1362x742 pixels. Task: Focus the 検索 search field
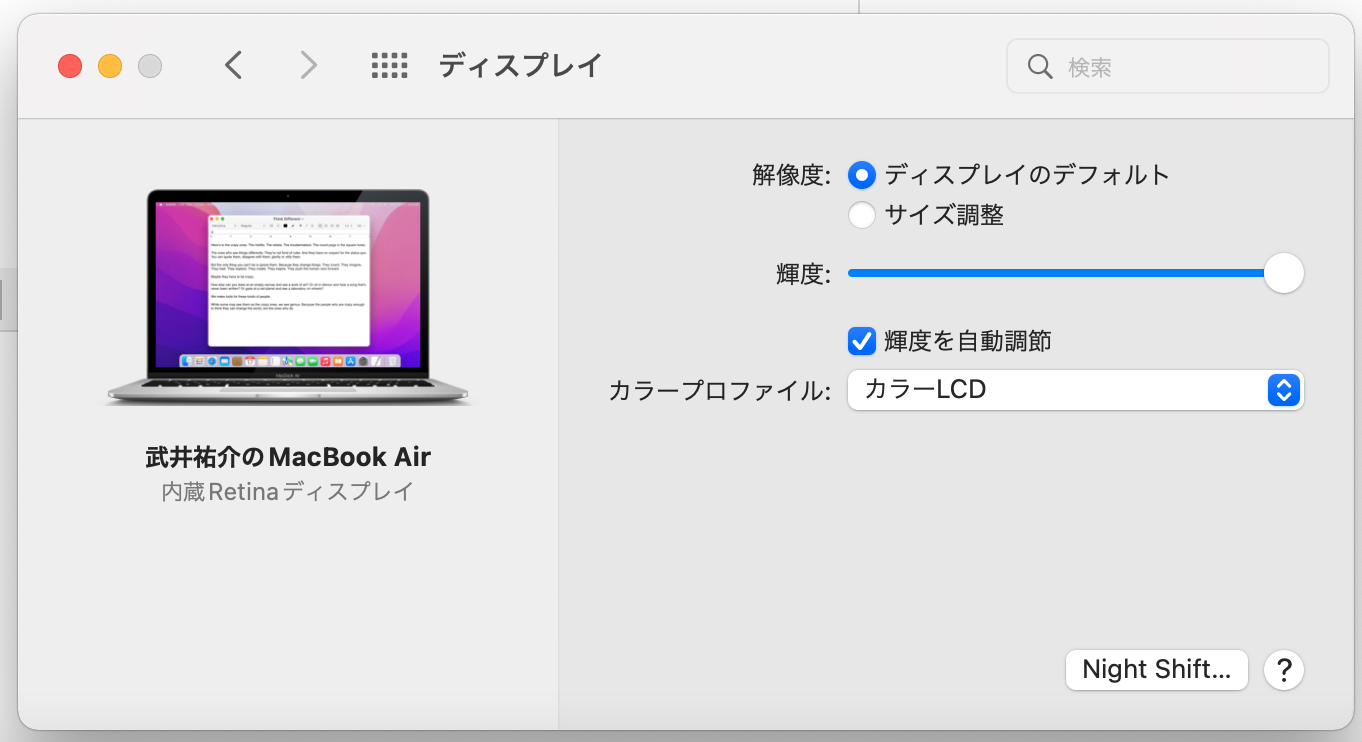[1168, 67]
